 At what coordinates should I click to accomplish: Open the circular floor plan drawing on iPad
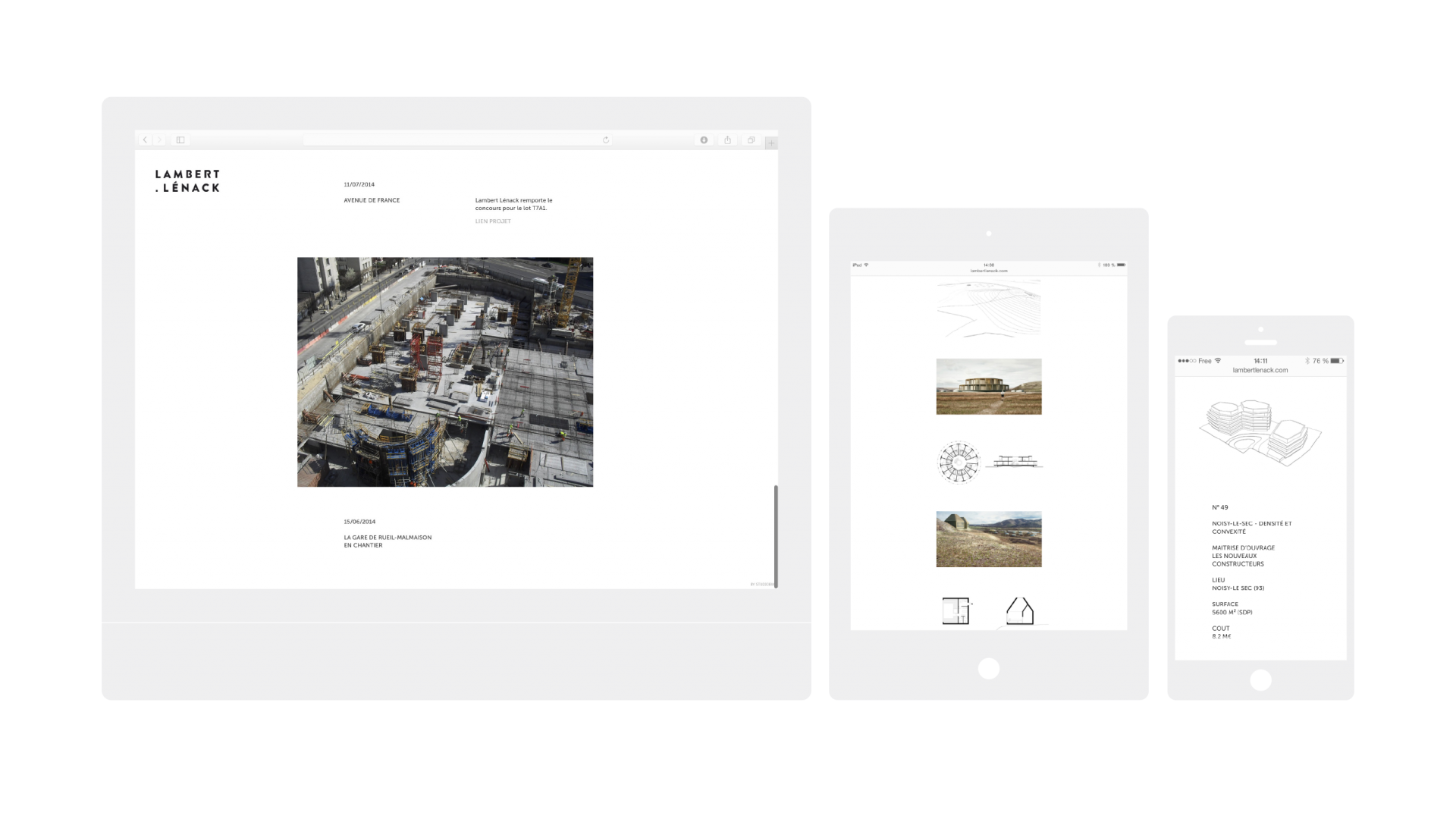coord(959,462)
